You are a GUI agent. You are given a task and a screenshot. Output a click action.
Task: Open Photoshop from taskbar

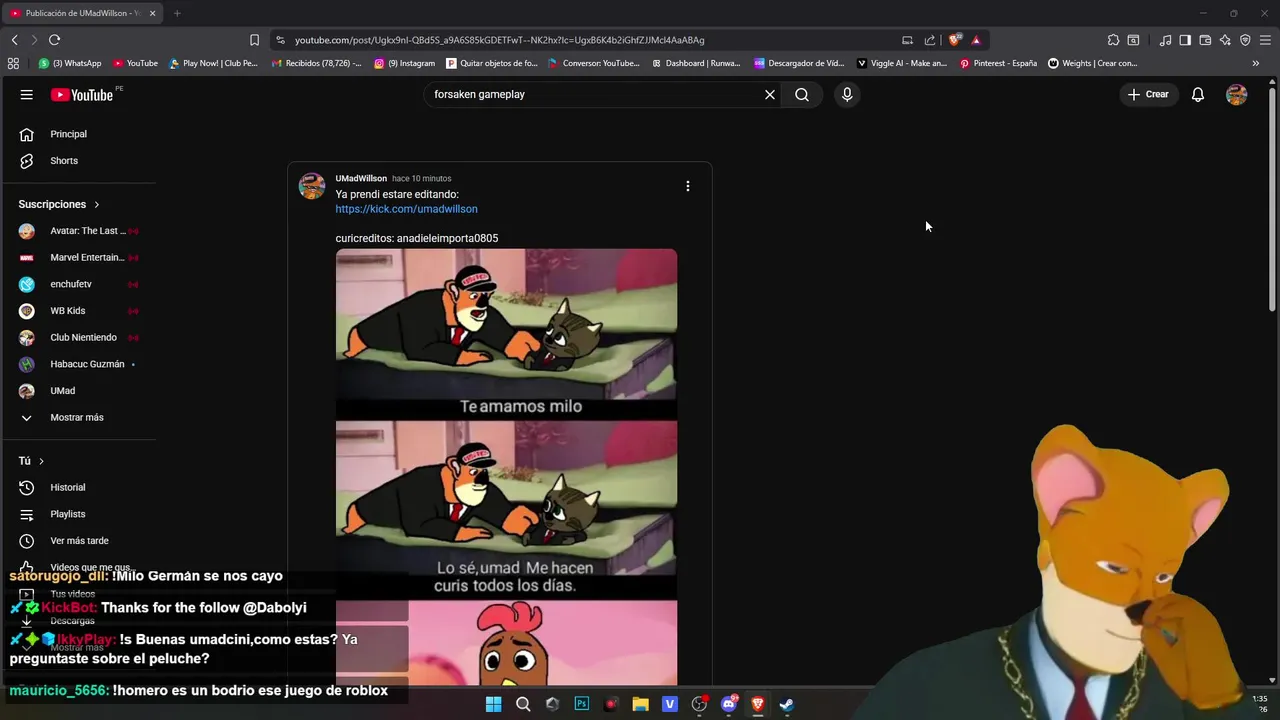click(x=582, y=704)
